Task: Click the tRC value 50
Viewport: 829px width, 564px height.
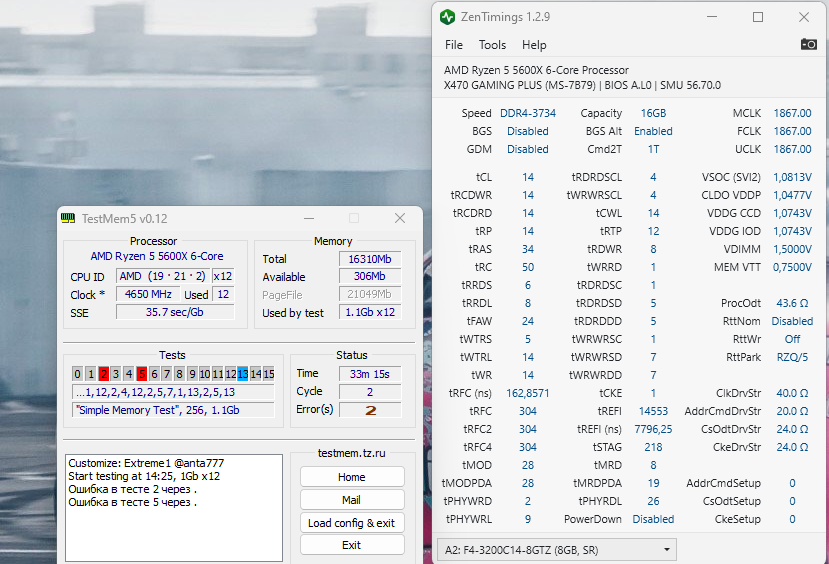Action: [x=528, y=267]
